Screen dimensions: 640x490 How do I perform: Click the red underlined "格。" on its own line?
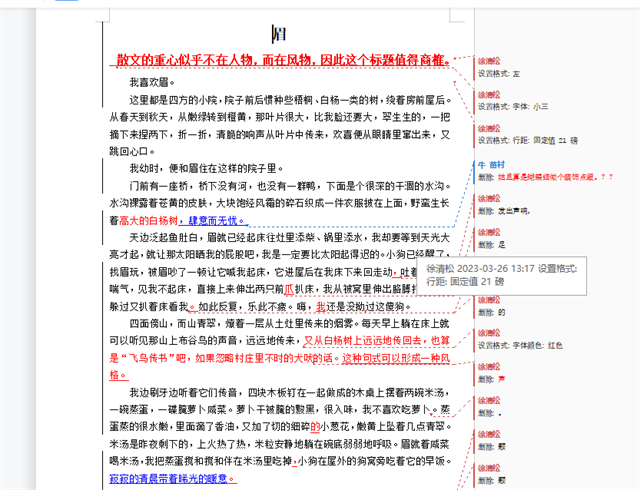pos(119,375)
